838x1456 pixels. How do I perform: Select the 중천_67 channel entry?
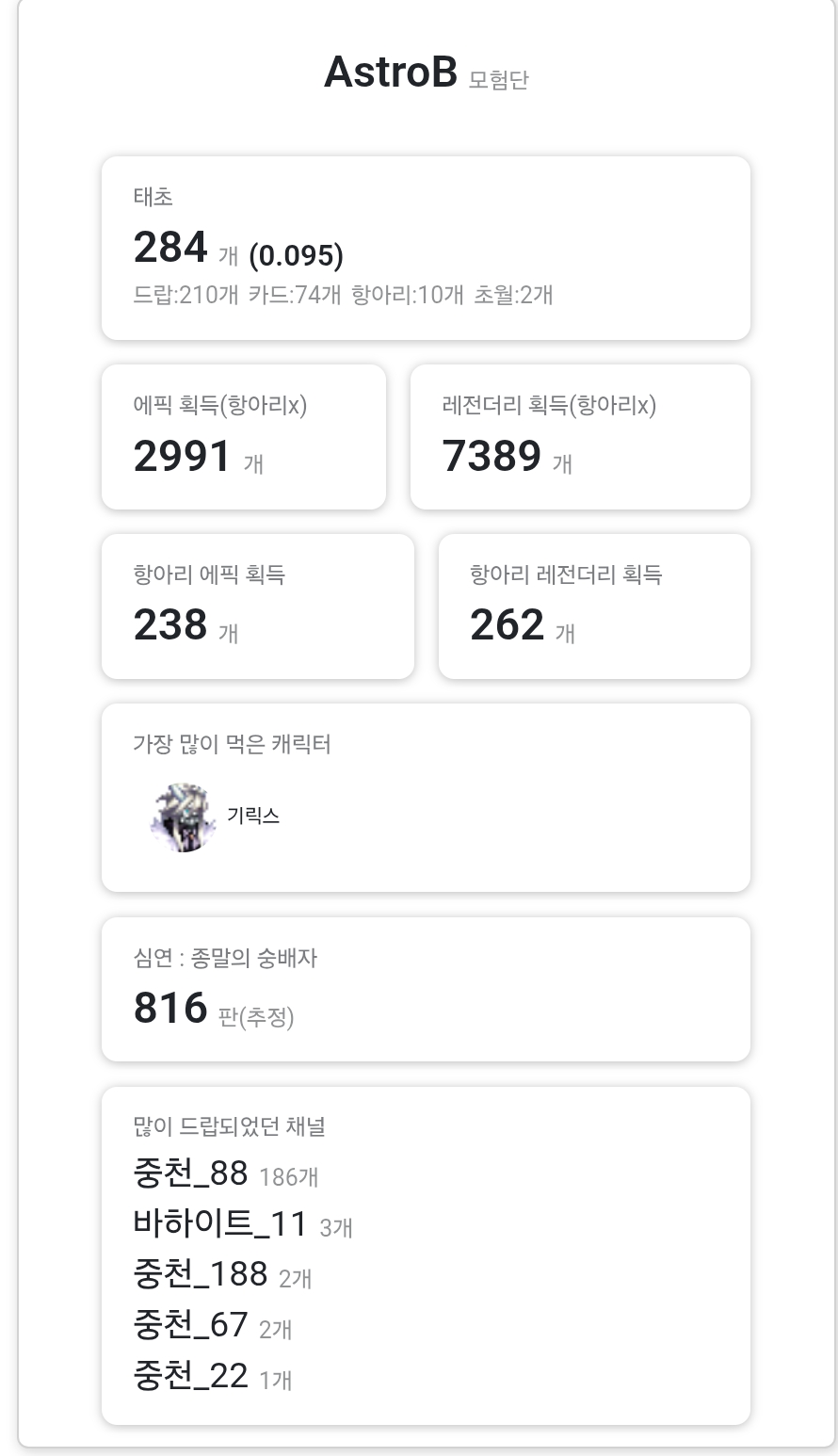tap(191, 1325)
